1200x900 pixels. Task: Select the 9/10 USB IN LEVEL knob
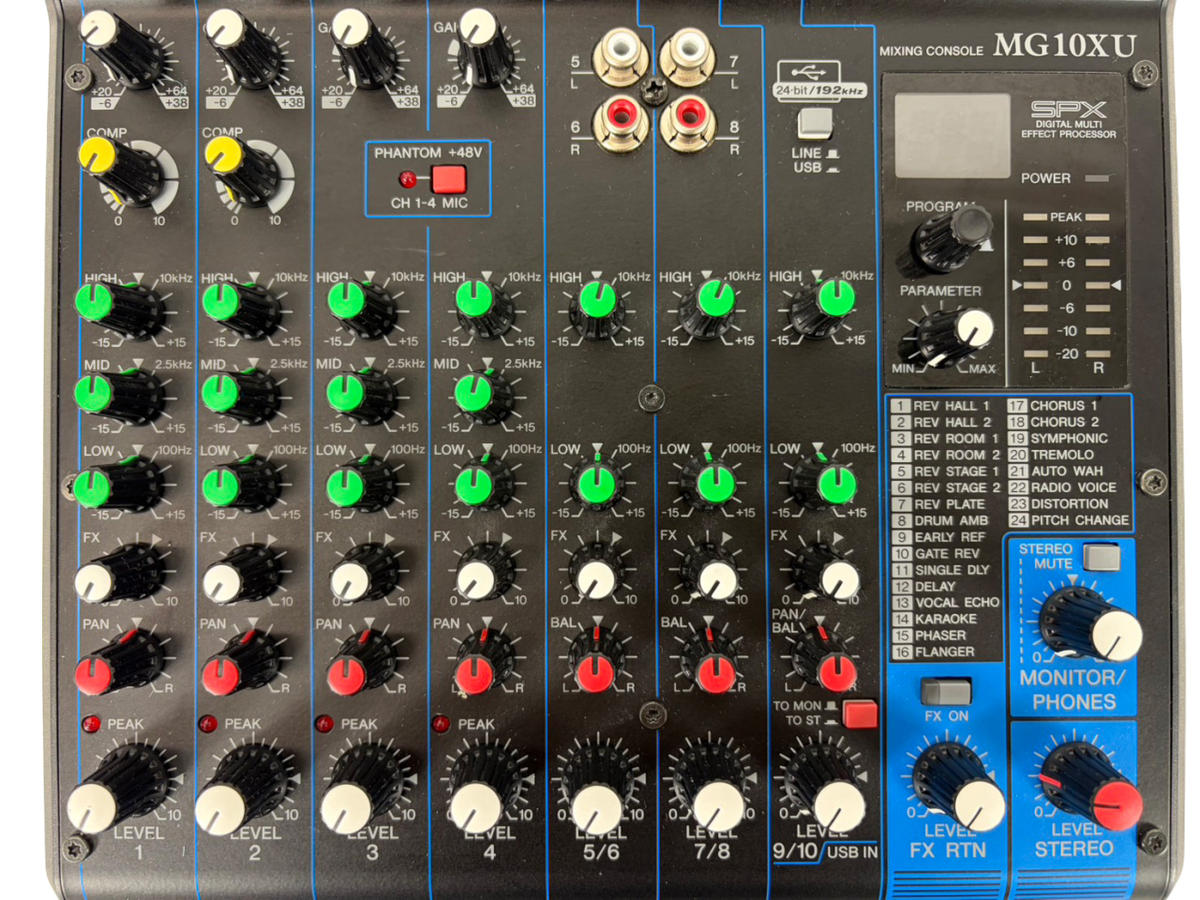828,790
